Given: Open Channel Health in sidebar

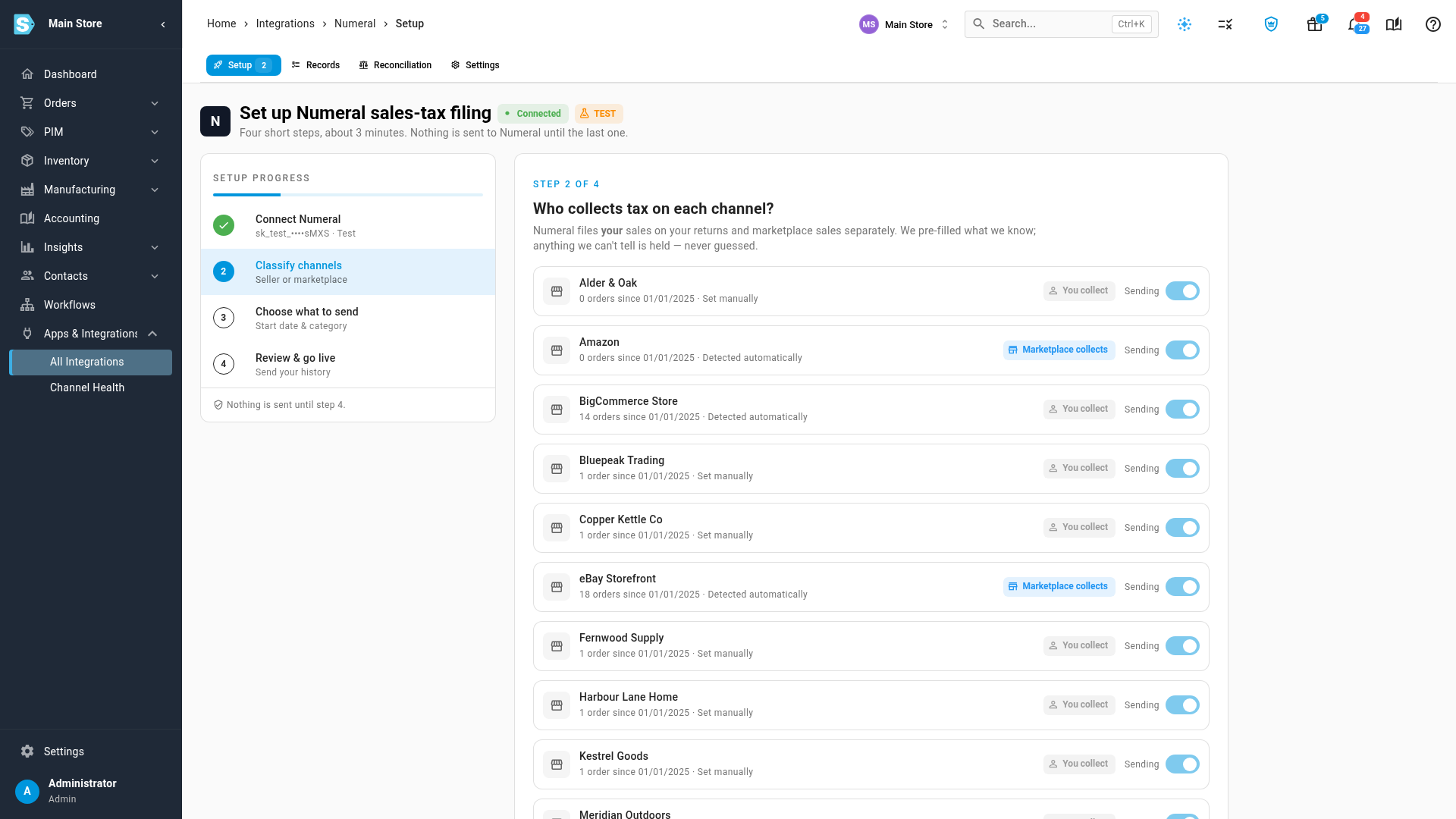Looking at the screenshot, I should point(91,388).
